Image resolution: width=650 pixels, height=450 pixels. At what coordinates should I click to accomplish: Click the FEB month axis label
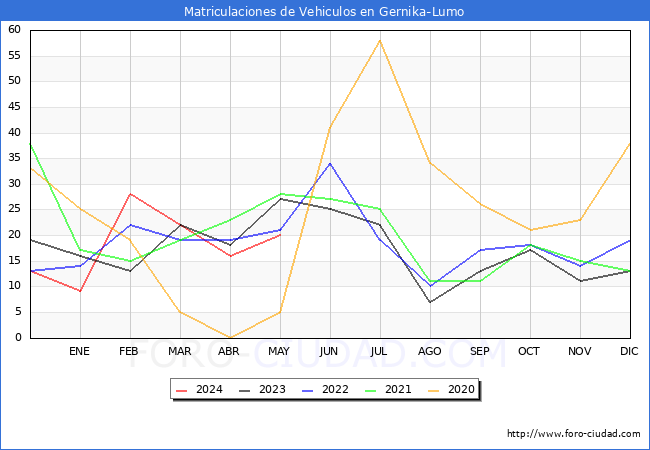point(129,351)
